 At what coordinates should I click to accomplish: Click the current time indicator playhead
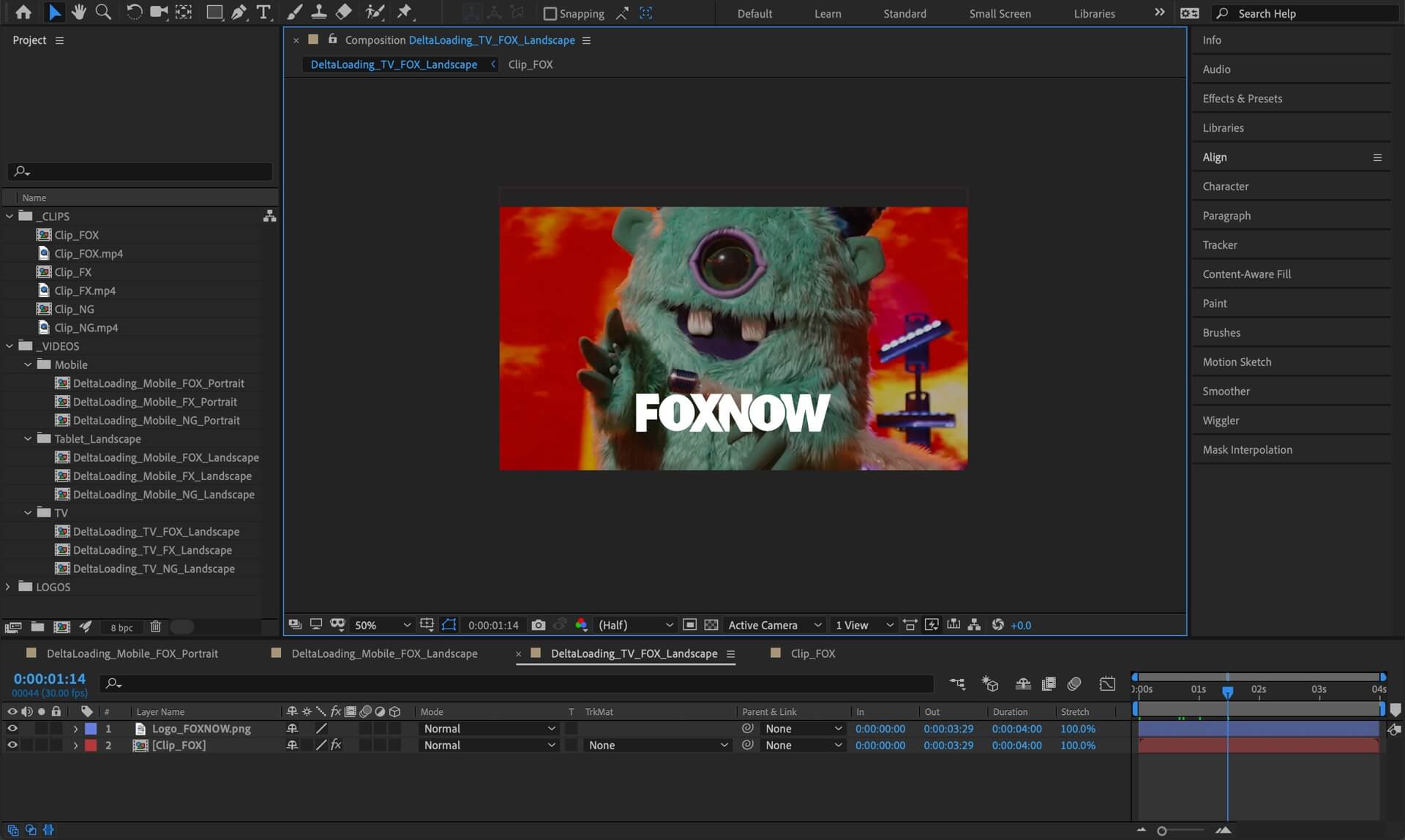1227,691
